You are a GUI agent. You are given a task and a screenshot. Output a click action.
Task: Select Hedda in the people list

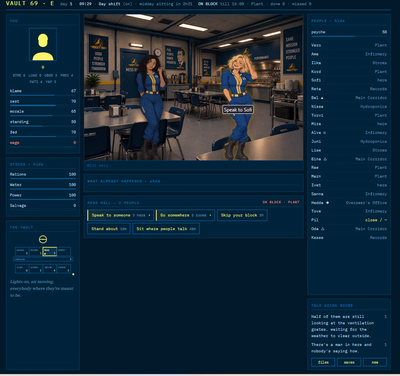tap(349, 203)
